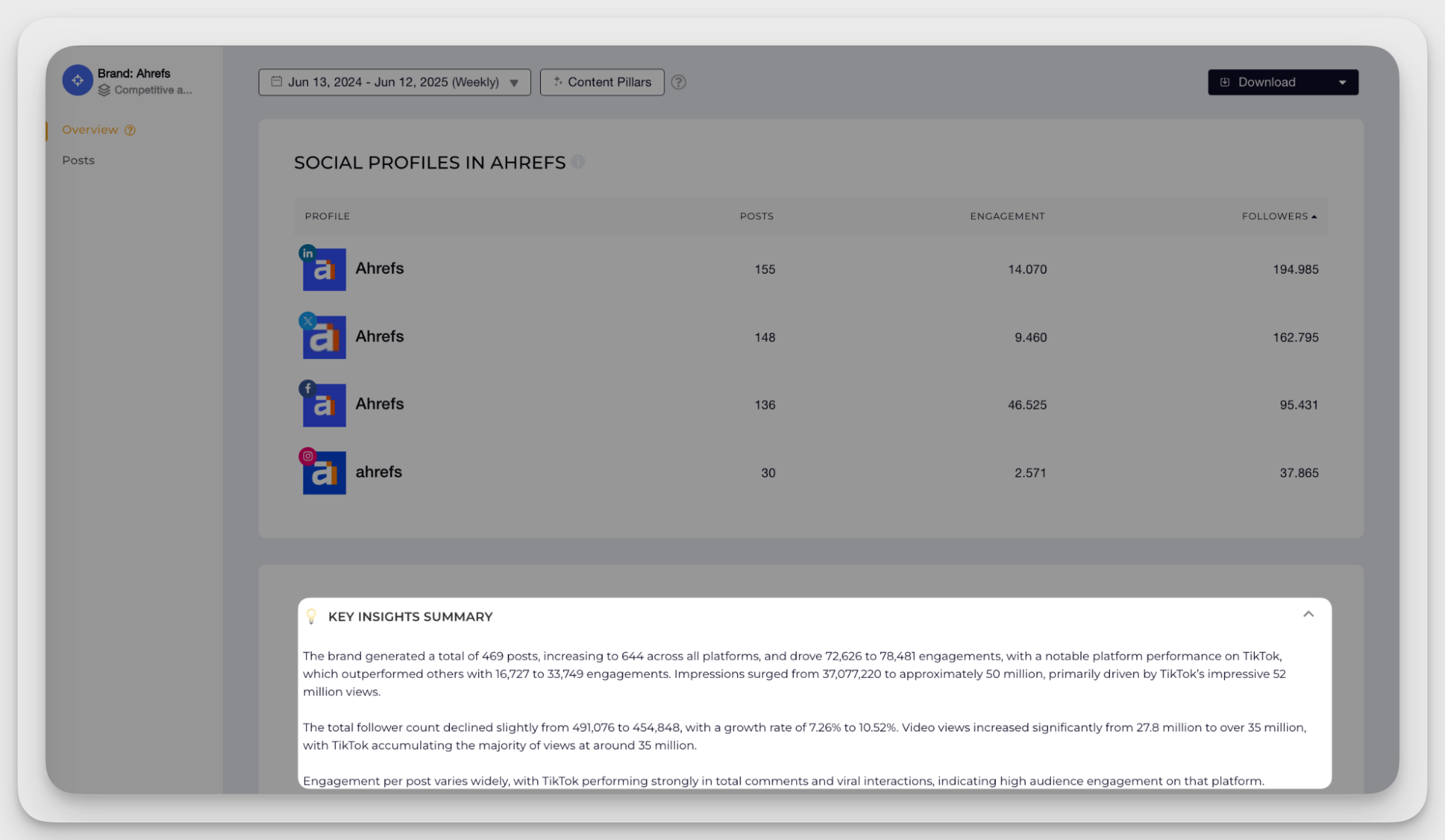The width and height of the screenshot is (1445, 840).
Task: Click the Brand: Ahrefs title
Action: click(134, 73)
